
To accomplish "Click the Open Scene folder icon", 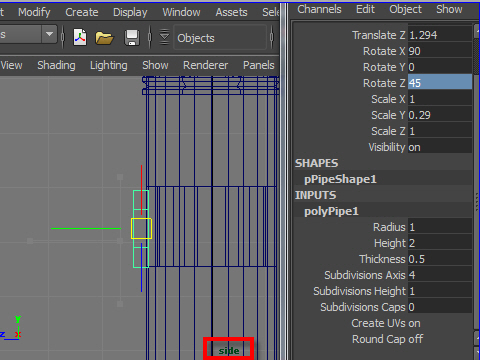I will (104, 38).
